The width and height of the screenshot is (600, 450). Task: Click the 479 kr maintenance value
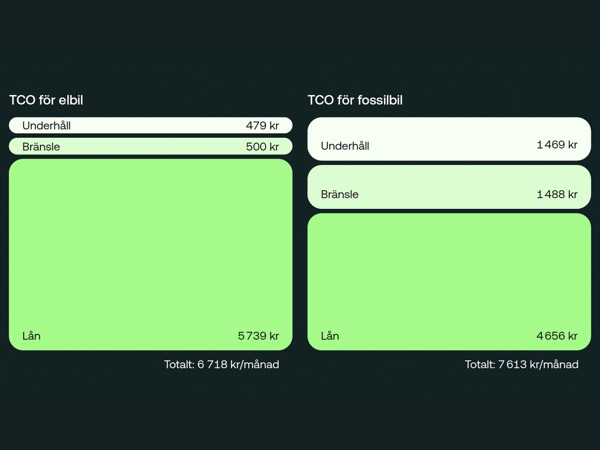coord(262,126)
